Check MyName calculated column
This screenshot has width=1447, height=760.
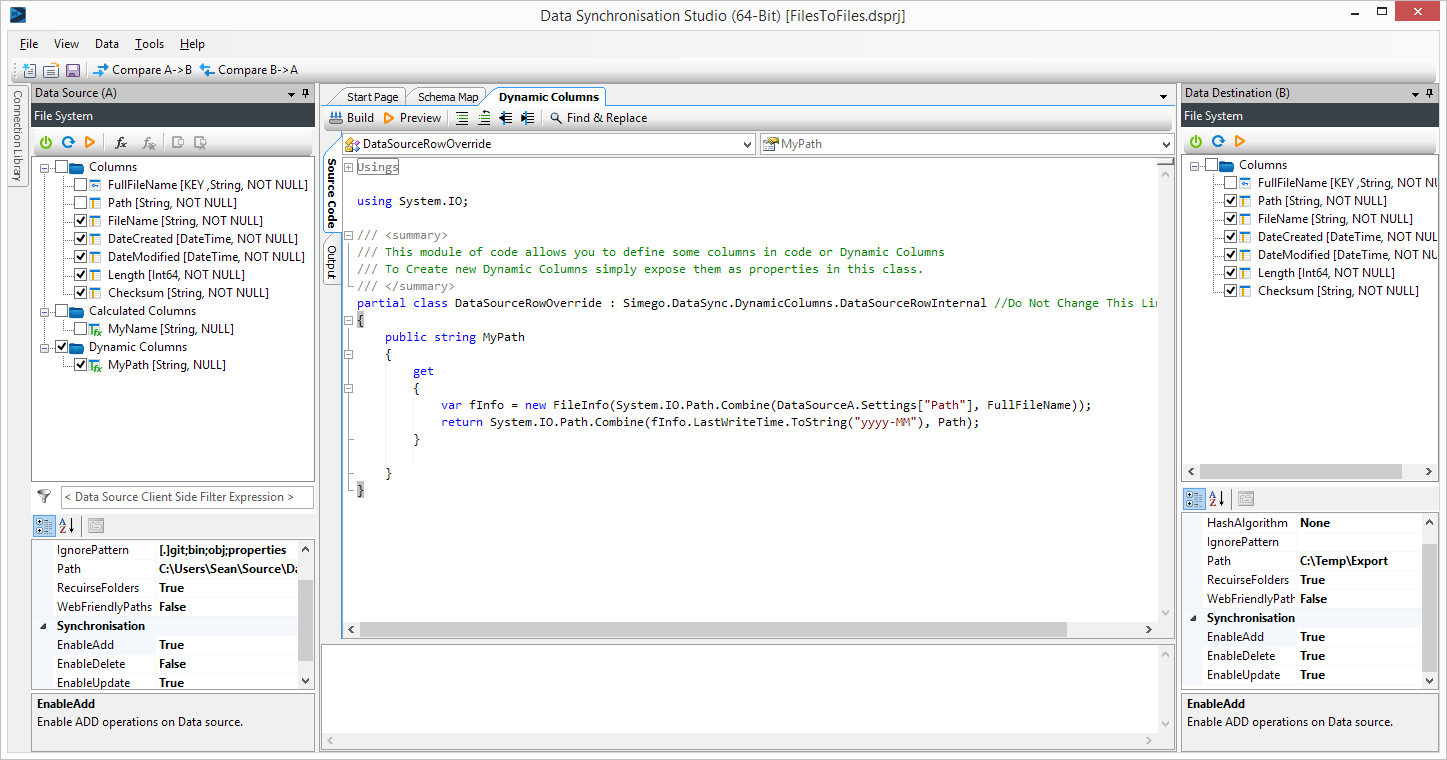[81, 329]
